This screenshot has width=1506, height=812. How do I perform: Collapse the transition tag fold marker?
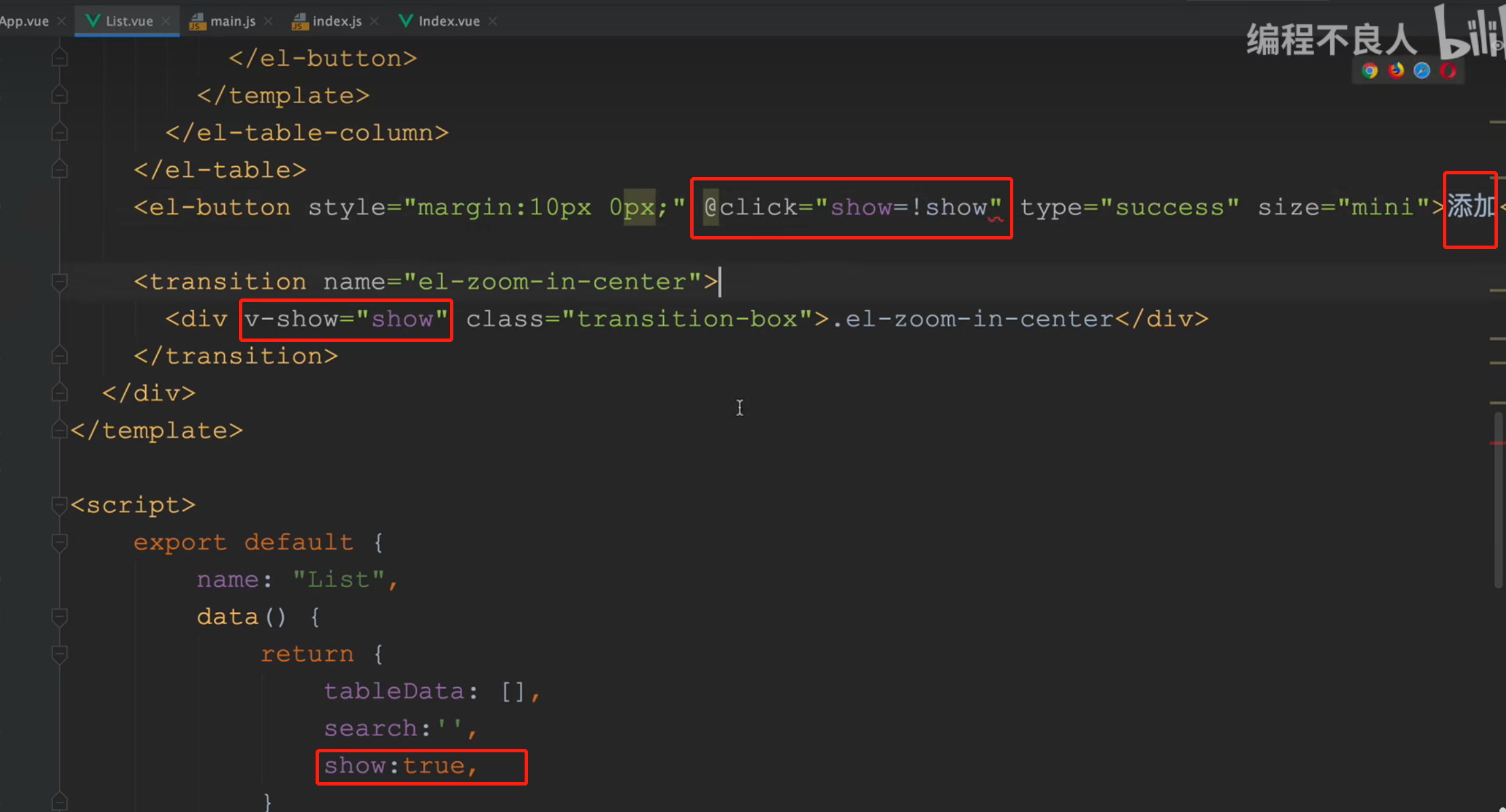tap(60, 282)
